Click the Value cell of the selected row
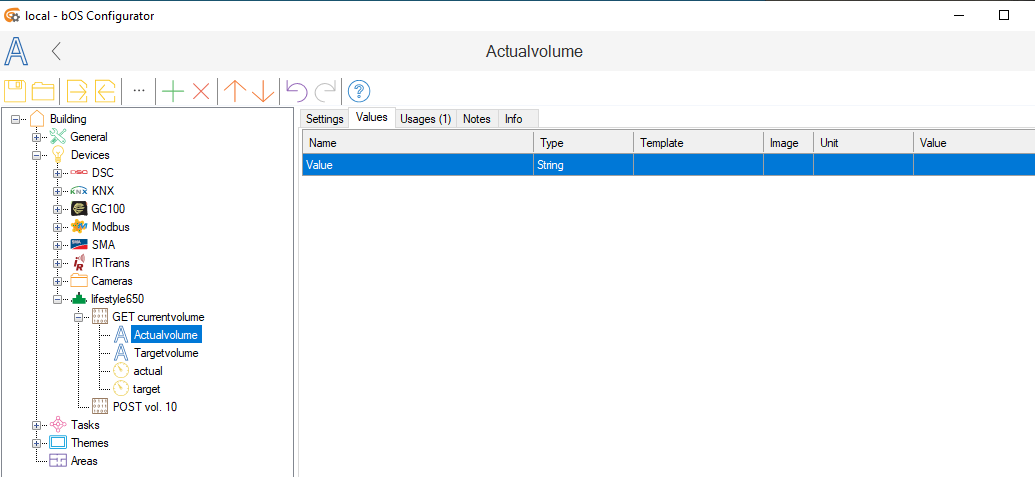 coord(972,165)
